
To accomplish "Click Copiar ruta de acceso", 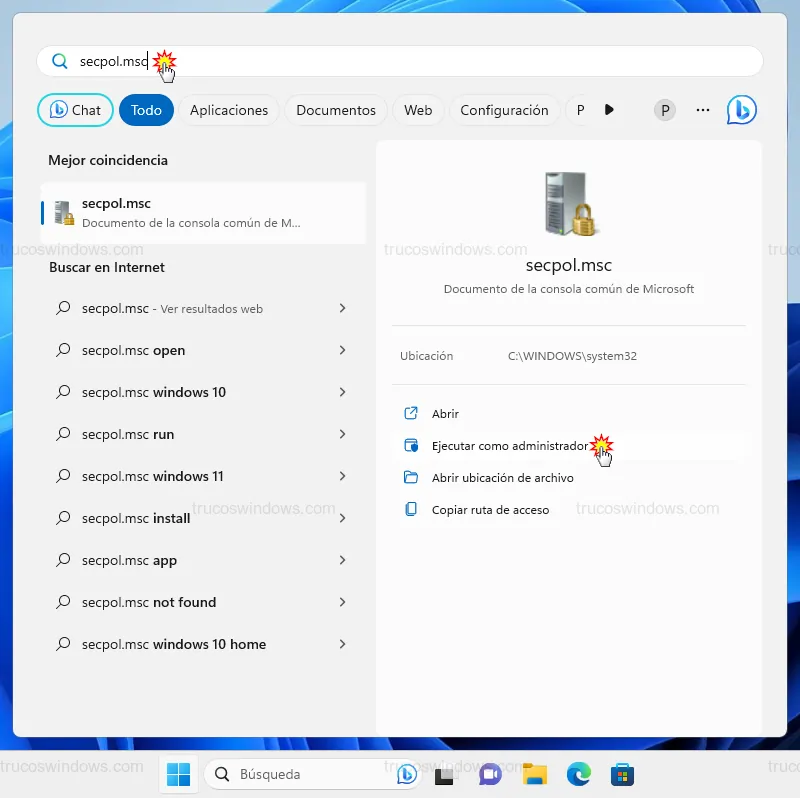I will click(490, 510).
